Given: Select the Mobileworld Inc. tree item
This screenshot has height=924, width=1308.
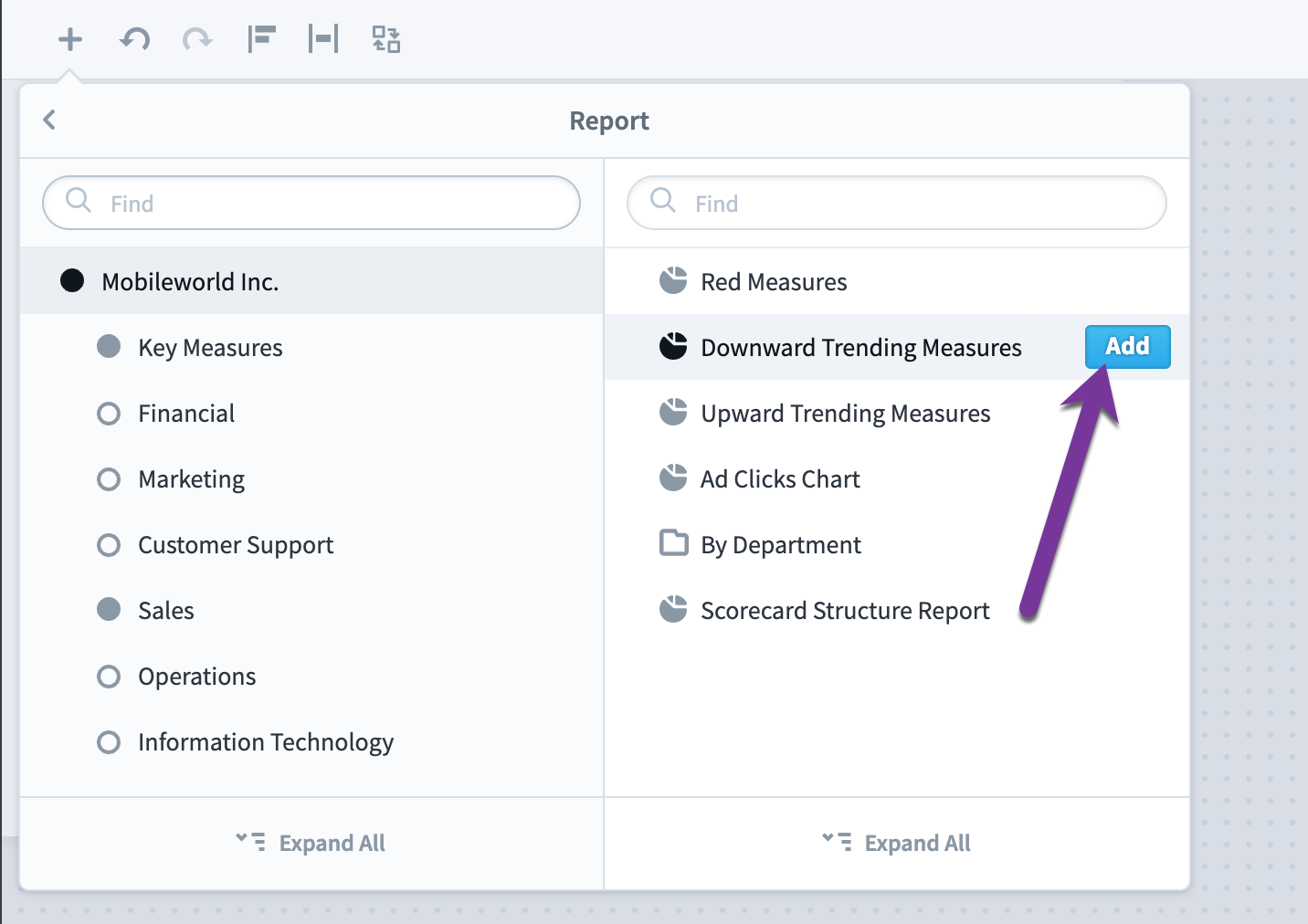Looking at the screenshot, I should [311, 281].
